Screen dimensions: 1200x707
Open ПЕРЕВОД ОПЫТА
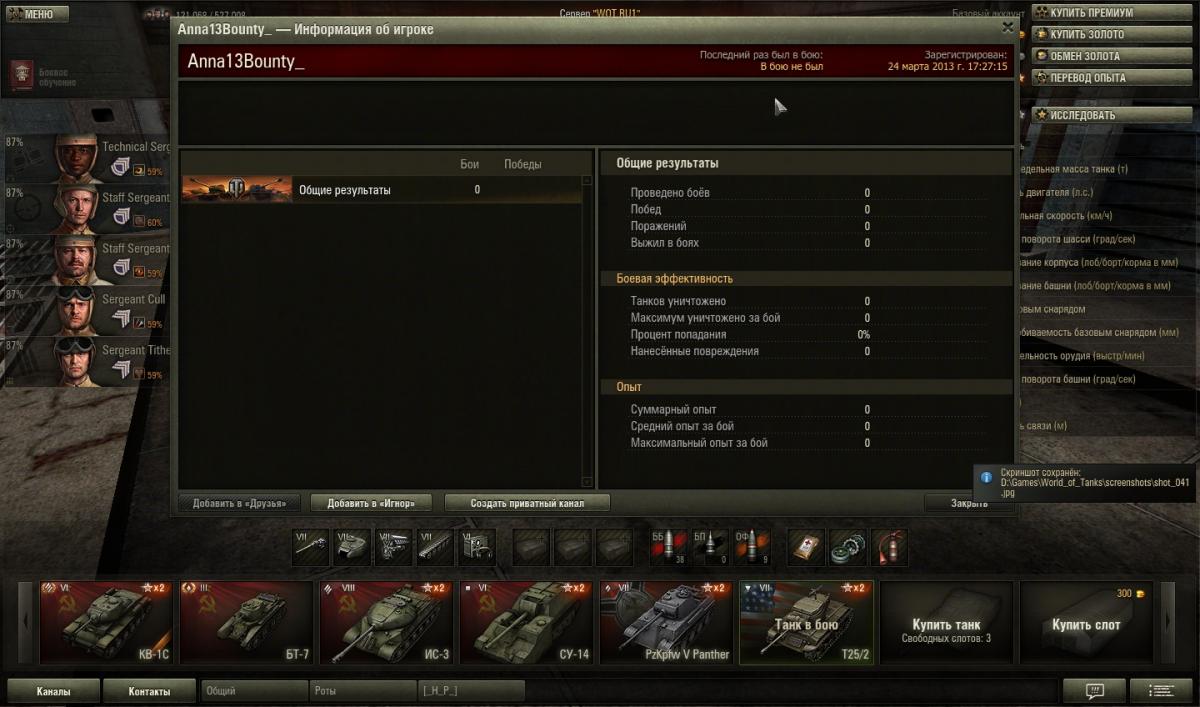pyautogui.click(x=1112, y=78)
